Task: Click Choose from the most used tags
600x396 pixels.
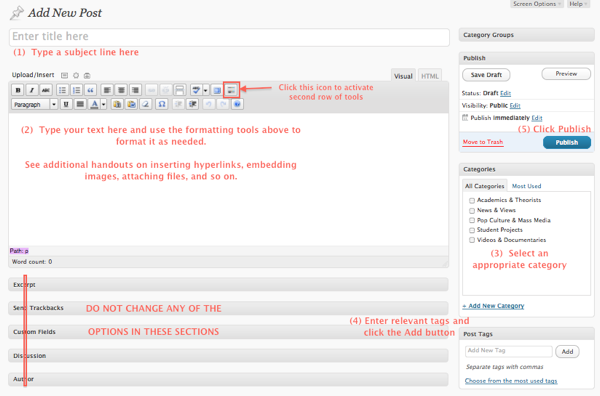Action: [511, 381]
